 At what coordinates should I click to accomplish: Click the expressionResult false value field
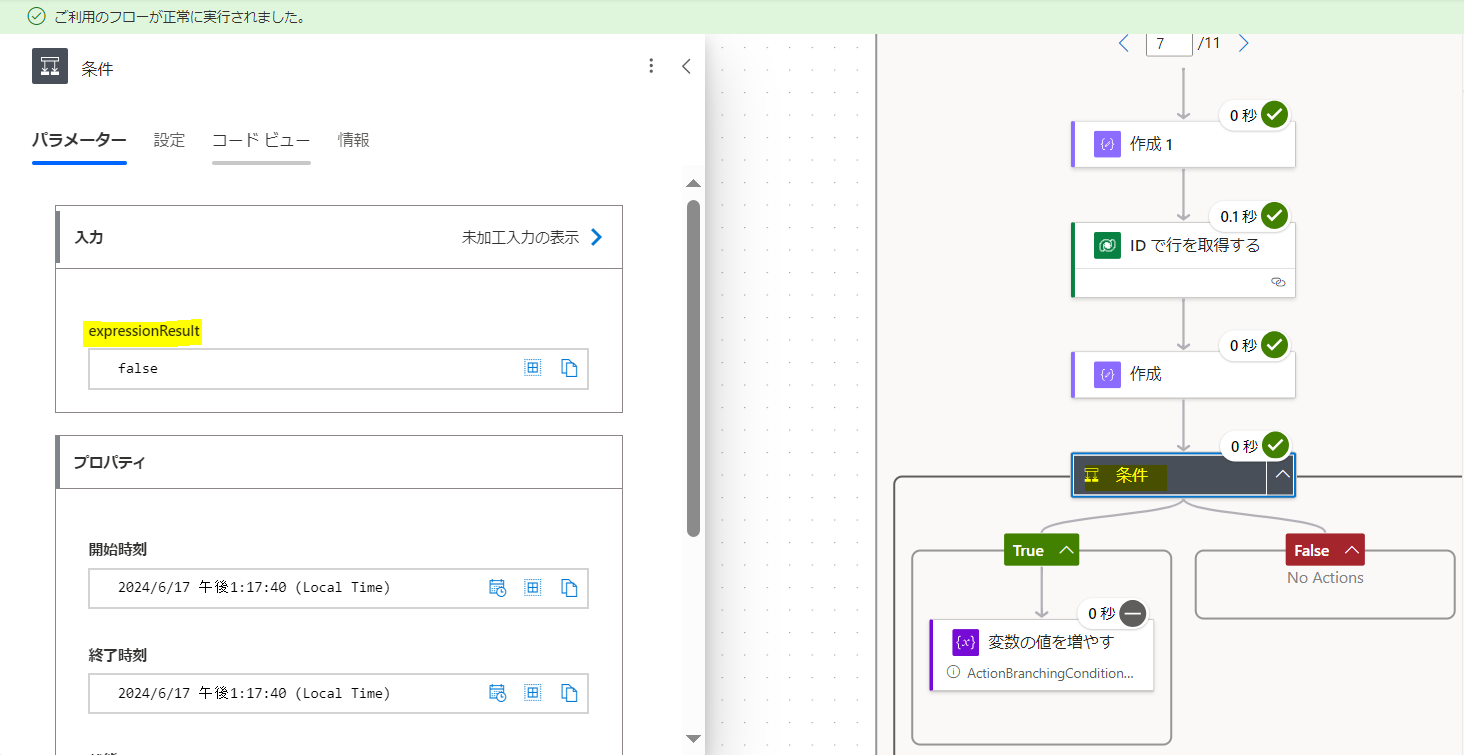338,368
